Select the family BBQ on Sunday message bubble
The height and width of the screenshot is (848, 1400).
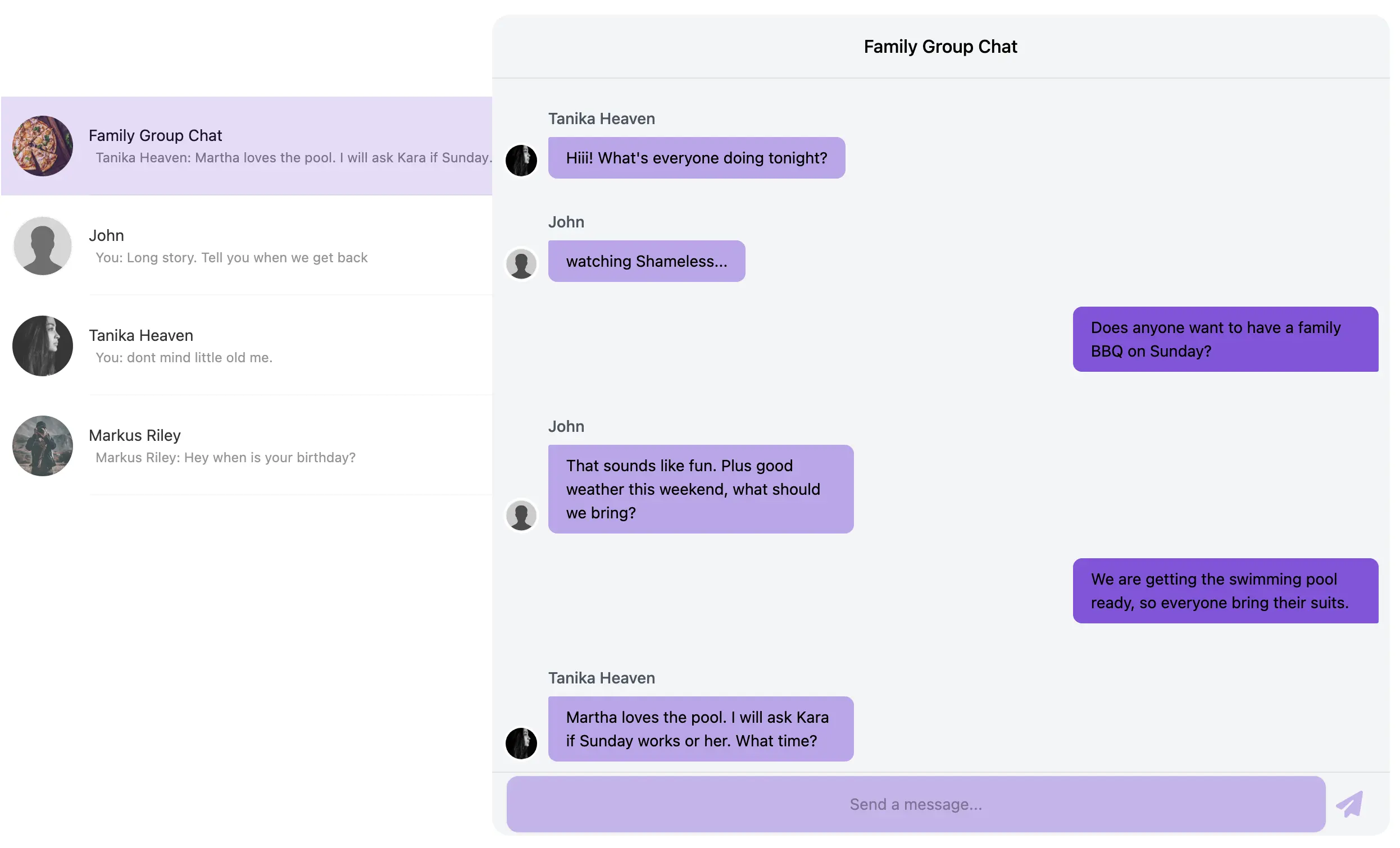1225,339
